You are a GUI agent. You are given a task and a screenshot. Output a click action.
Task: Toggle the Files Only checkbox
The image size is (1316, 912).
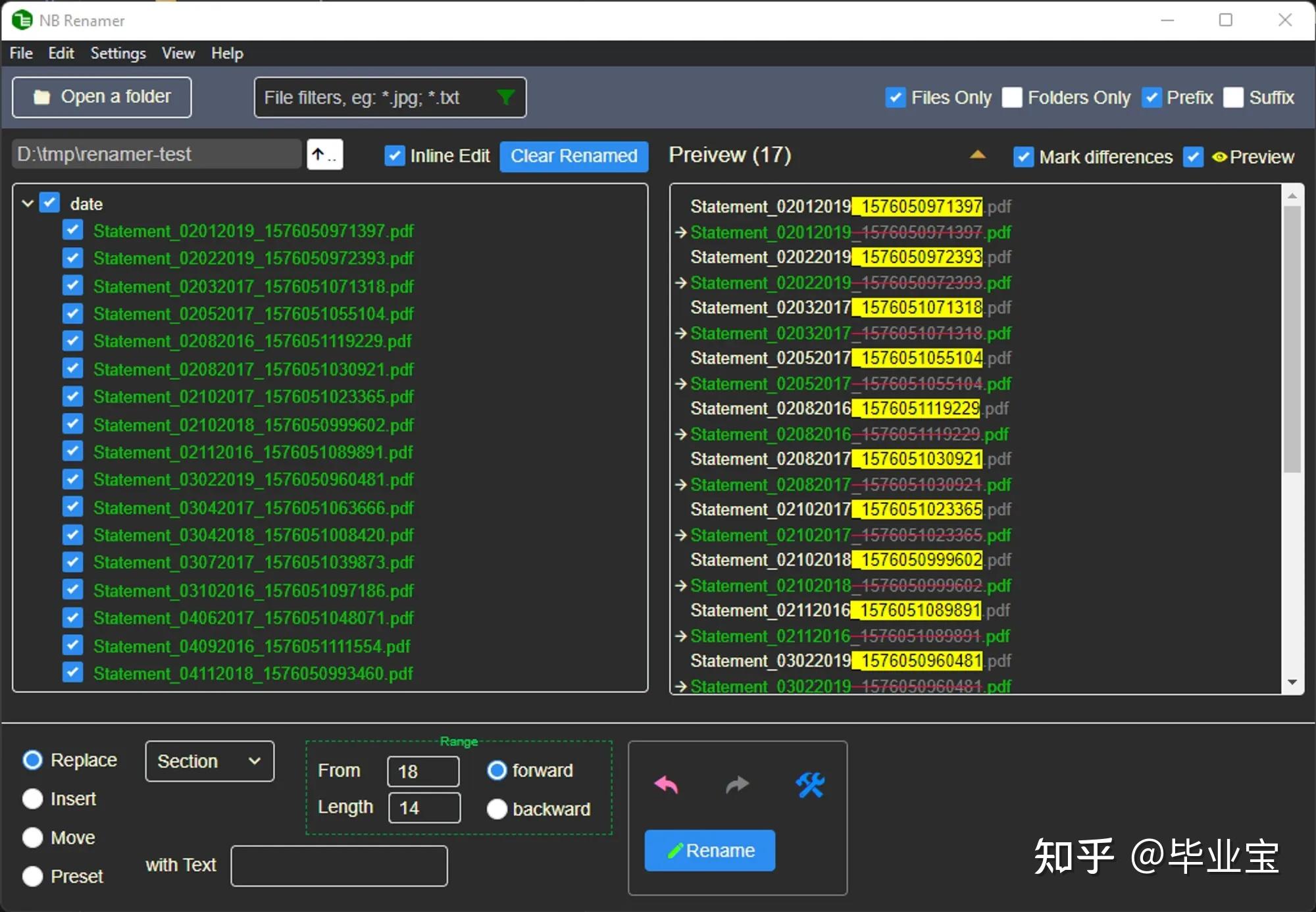pos(895,97)
